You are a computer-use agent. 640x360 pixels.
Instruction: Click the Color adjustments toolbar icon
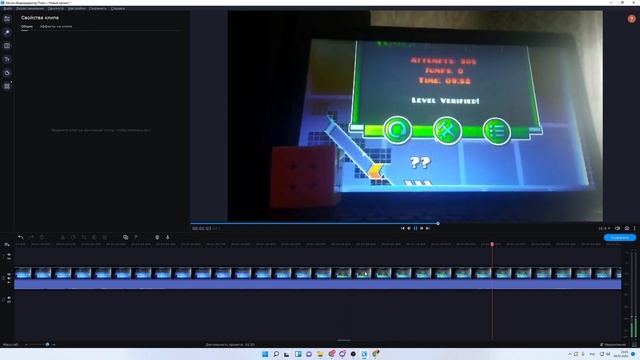tap(94, 237)
